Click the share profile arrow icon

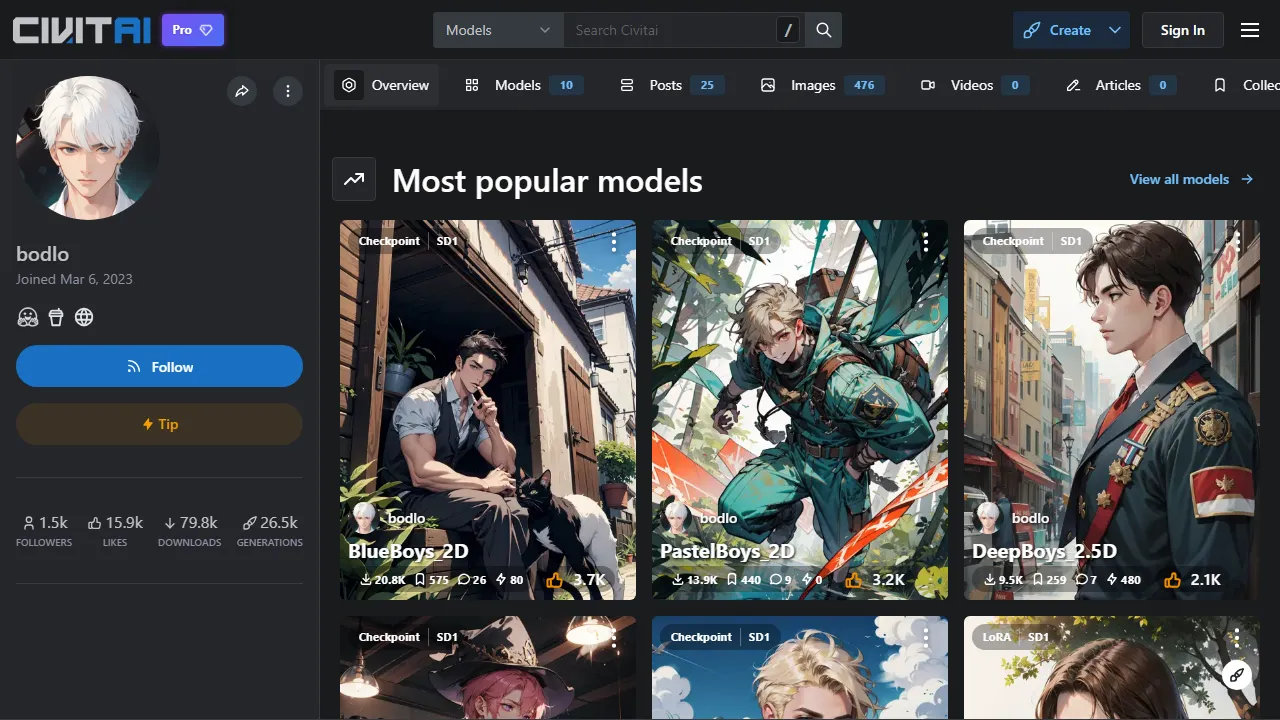pyautogui.click(x=241, y=91)
